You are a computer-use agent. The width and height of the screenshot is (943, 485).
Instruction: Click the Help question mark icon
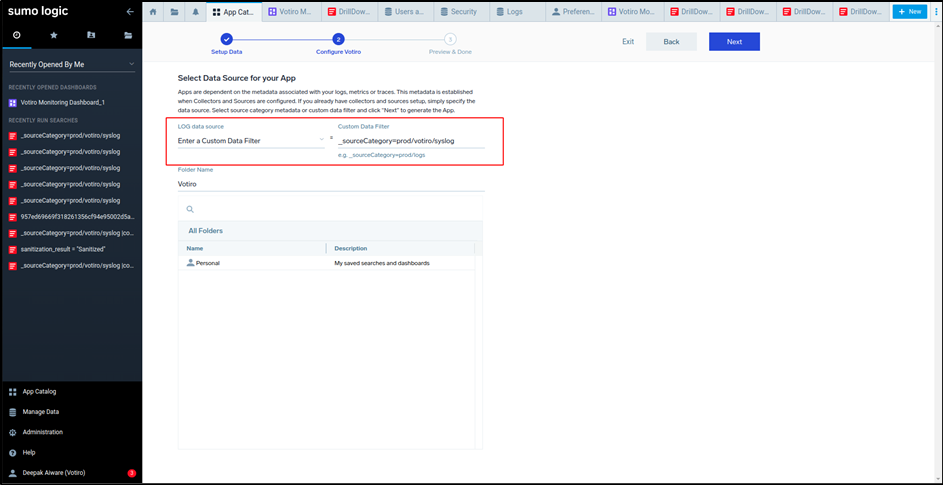click(x=13, y=453)
